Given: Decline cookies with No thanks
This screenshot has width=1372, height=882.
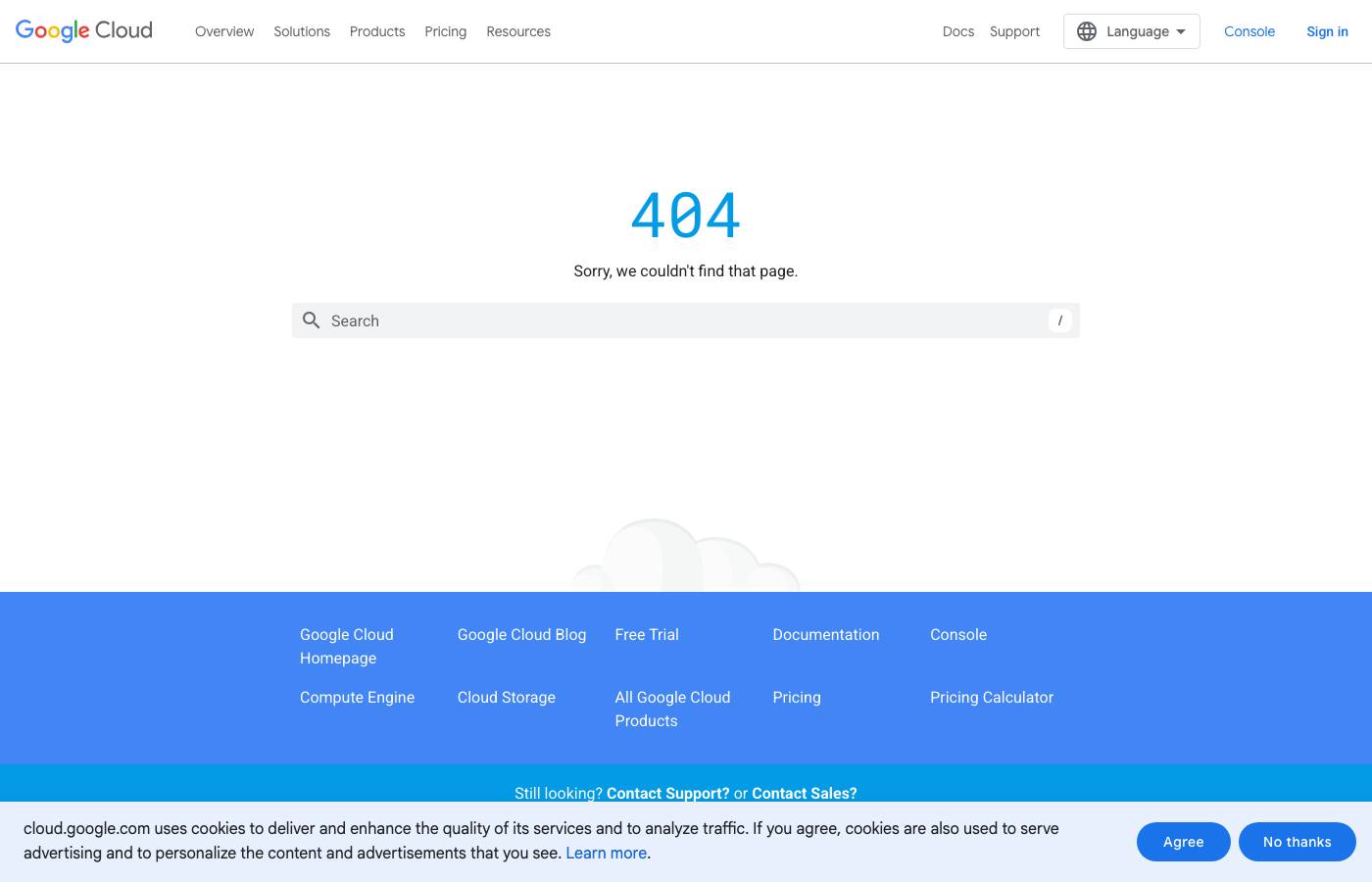Looking at the screenshot, I should click(1297, 842).
